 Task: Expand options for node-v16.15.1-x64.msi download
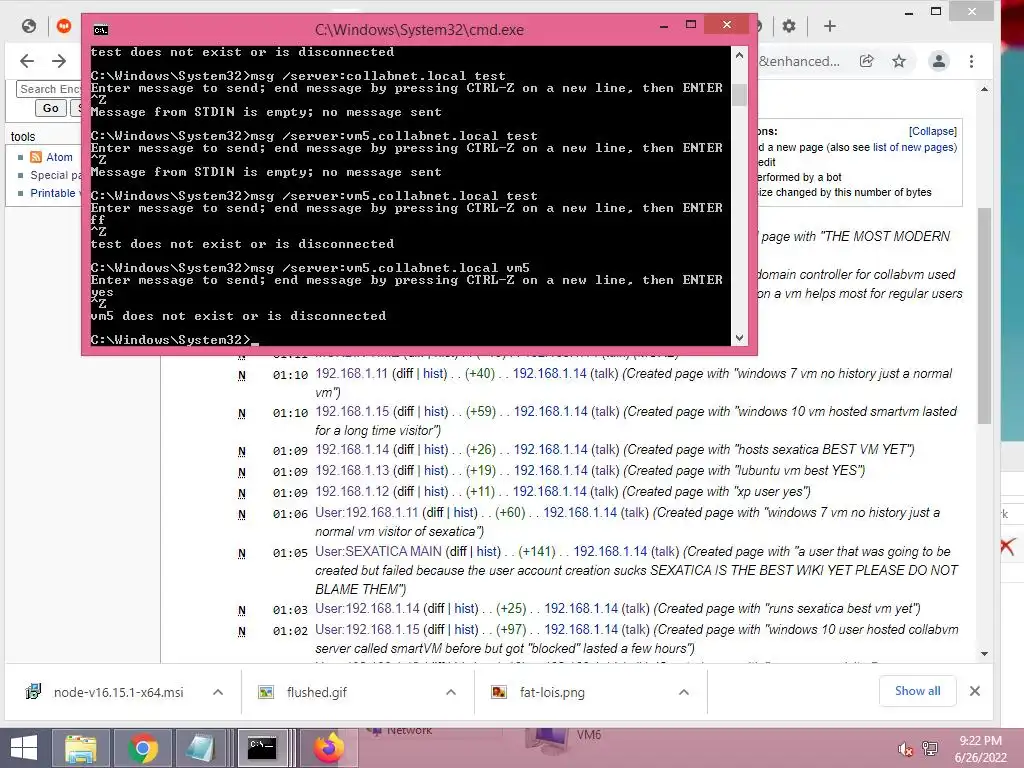[218, 692]
